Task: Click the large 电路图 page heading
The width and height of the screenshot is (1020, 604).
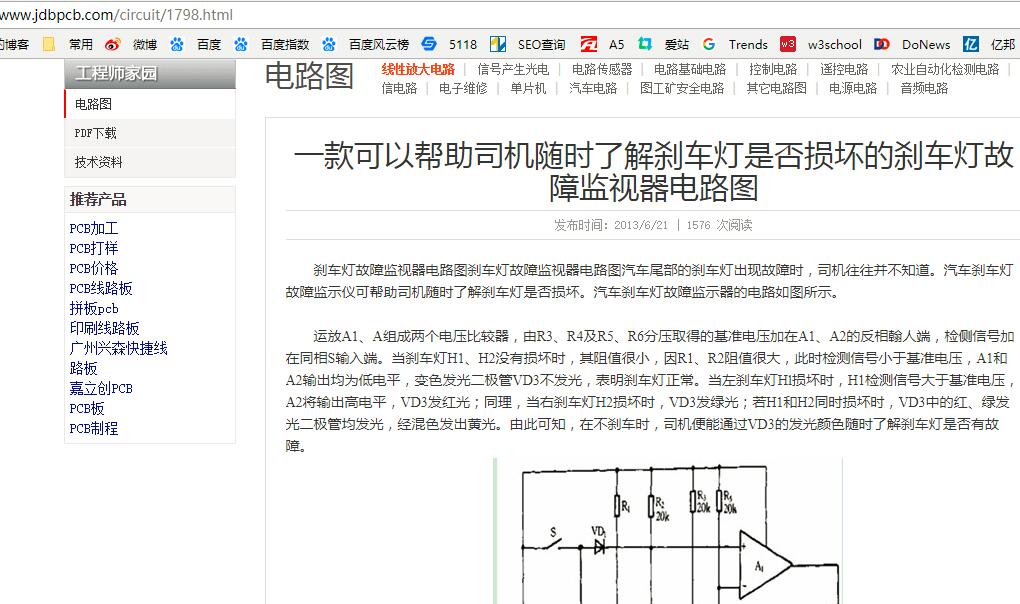Action: [309, 75]
